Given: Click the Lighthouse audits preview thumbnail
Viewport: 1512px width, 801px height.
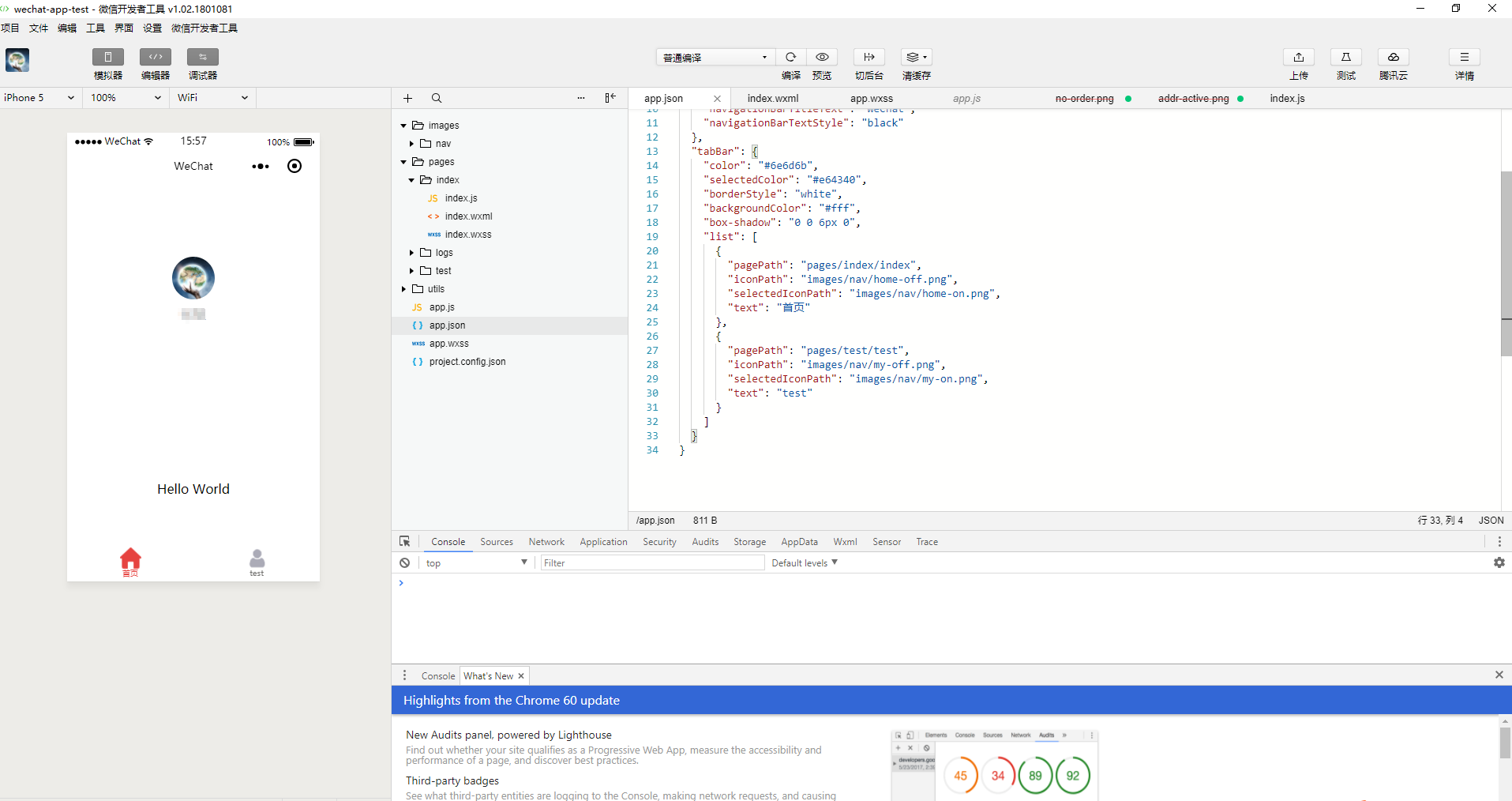Looking at the screenshot, I should (x=995, y=764).
